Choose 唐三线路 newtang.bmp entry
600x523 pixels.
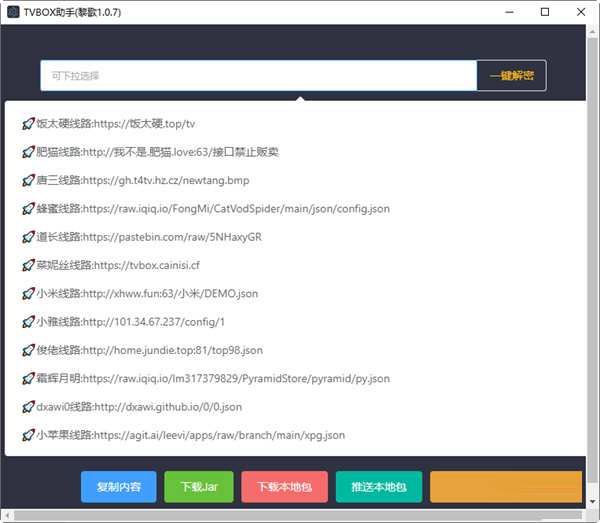(295, 180)
